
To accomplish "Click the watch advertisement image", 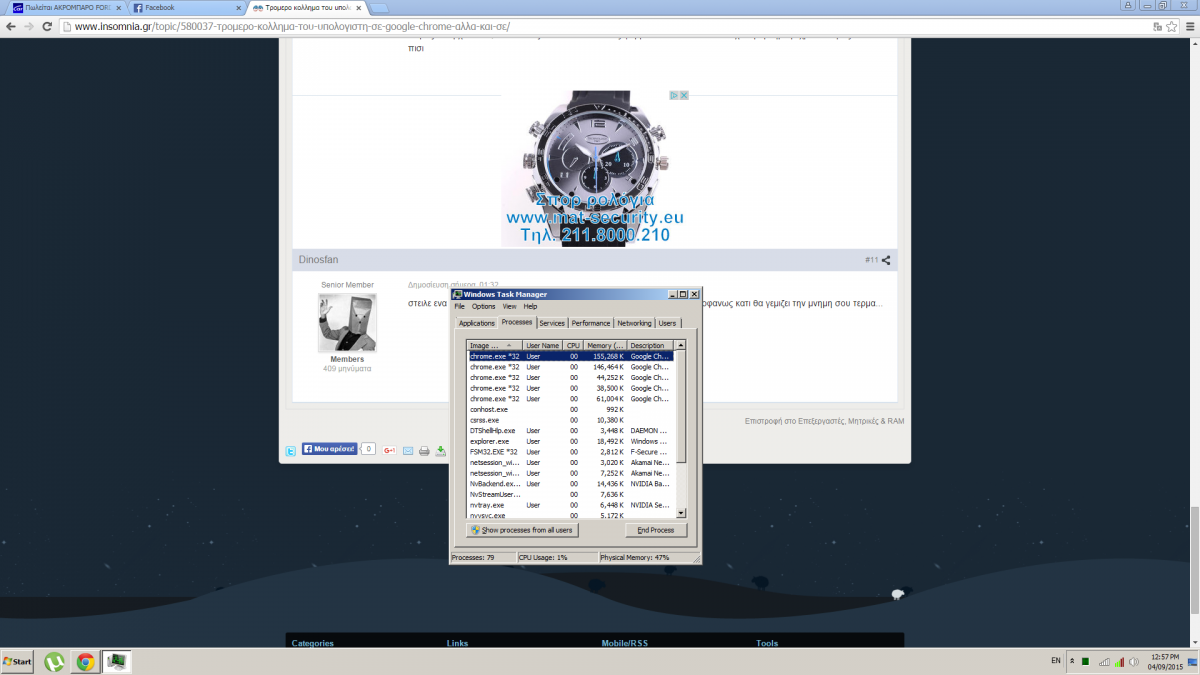I will tap(595, 168).
